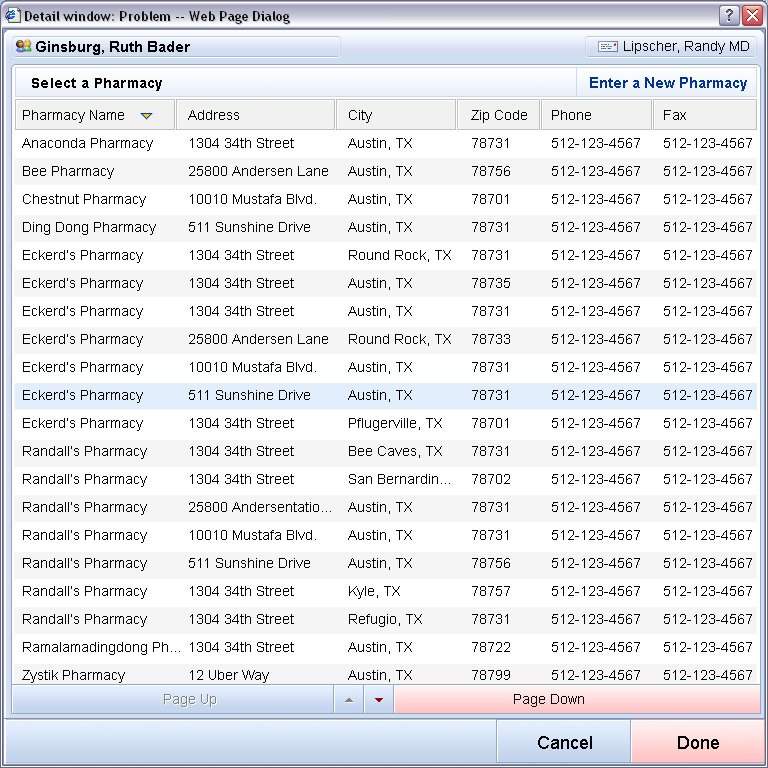The width and height of the screenshot is (768, 768).
Task: Click zip code 78799
Action: tap(491, 675)
